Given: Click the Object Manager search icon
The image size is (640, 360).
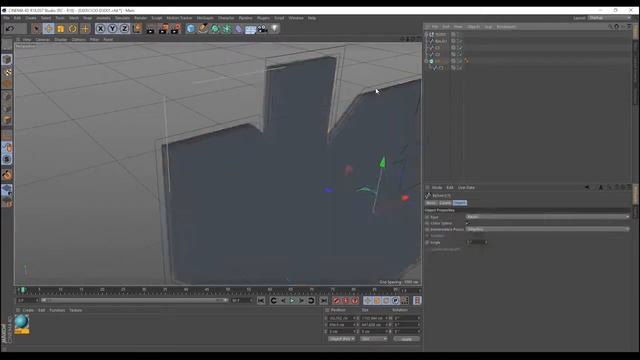Looking at the screenshot, I should (x=610, y=27).
